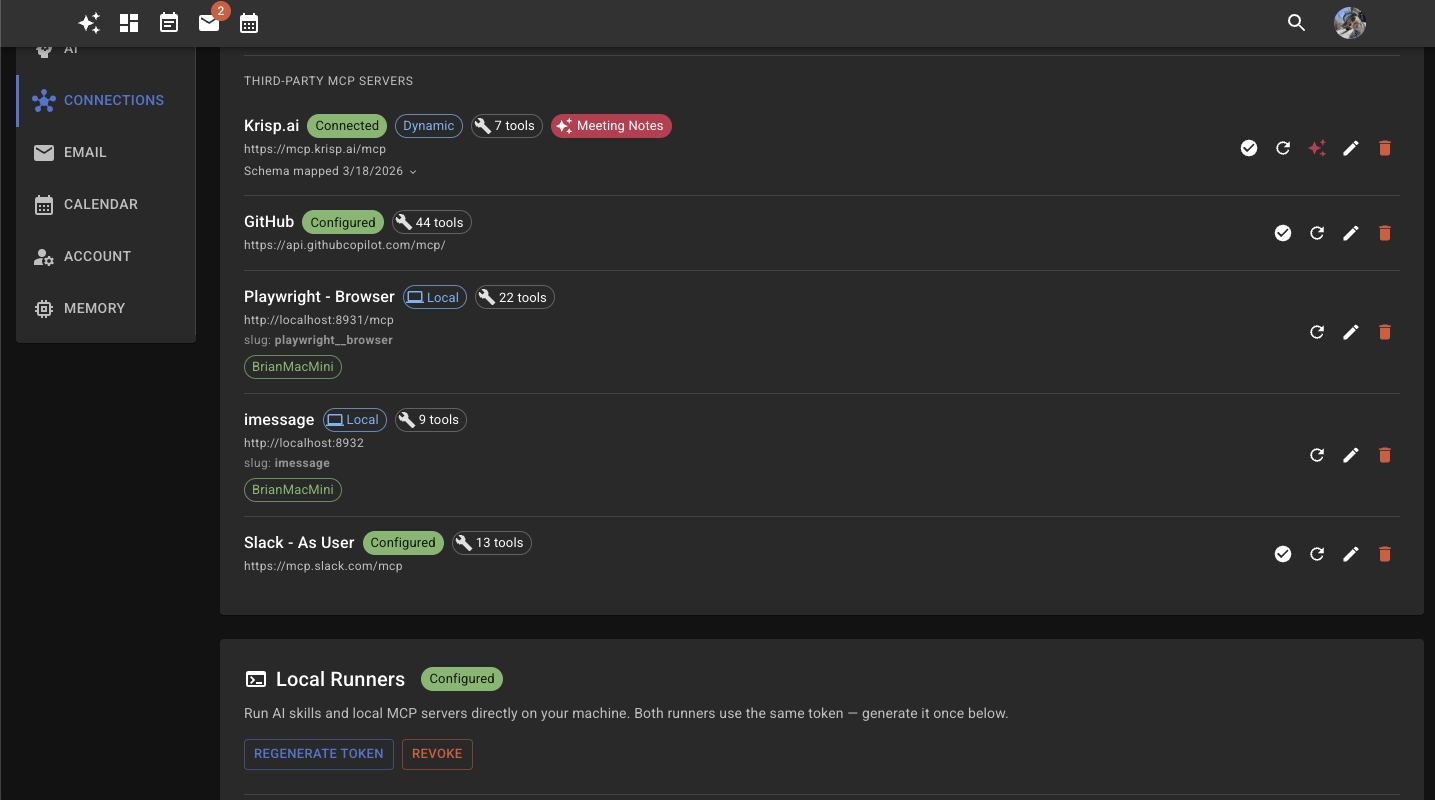Screen dimensions: 1435x800
Task: Open the calendar month icon in top bar
Action: tap(249, 22)
